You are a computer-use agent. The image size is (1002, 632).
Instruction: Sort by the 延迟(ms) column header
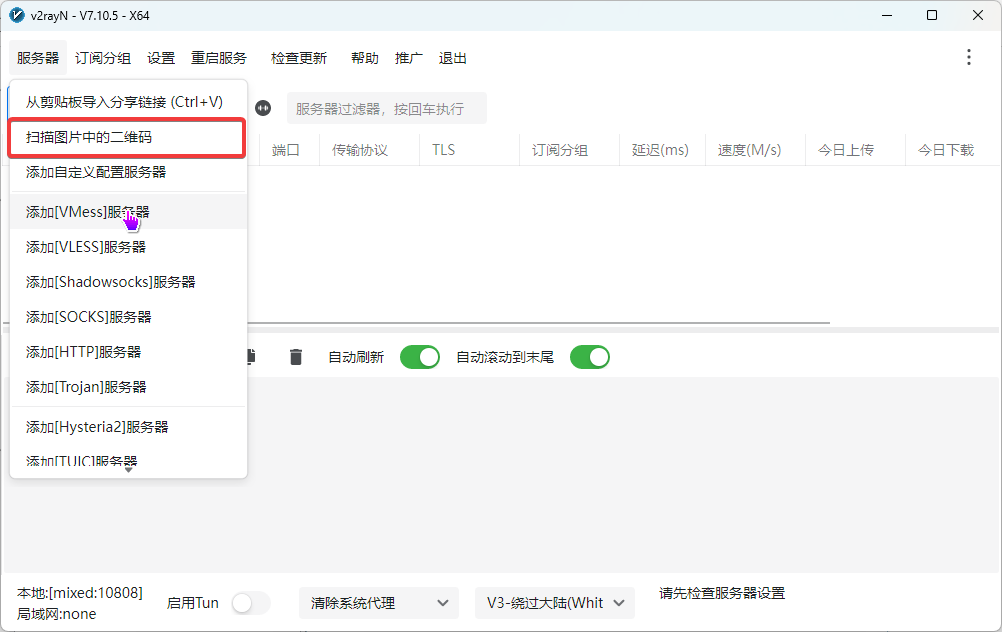[660, 150]
